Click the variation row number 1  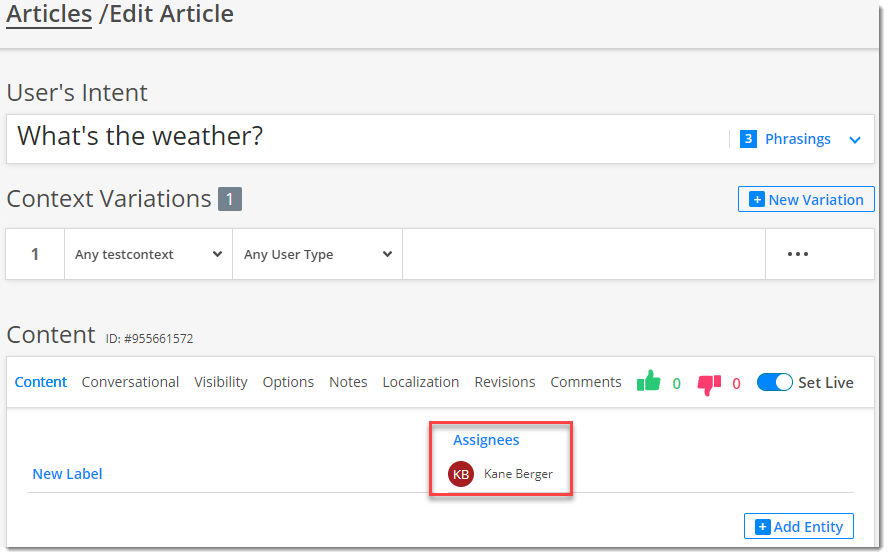(35, 254)
